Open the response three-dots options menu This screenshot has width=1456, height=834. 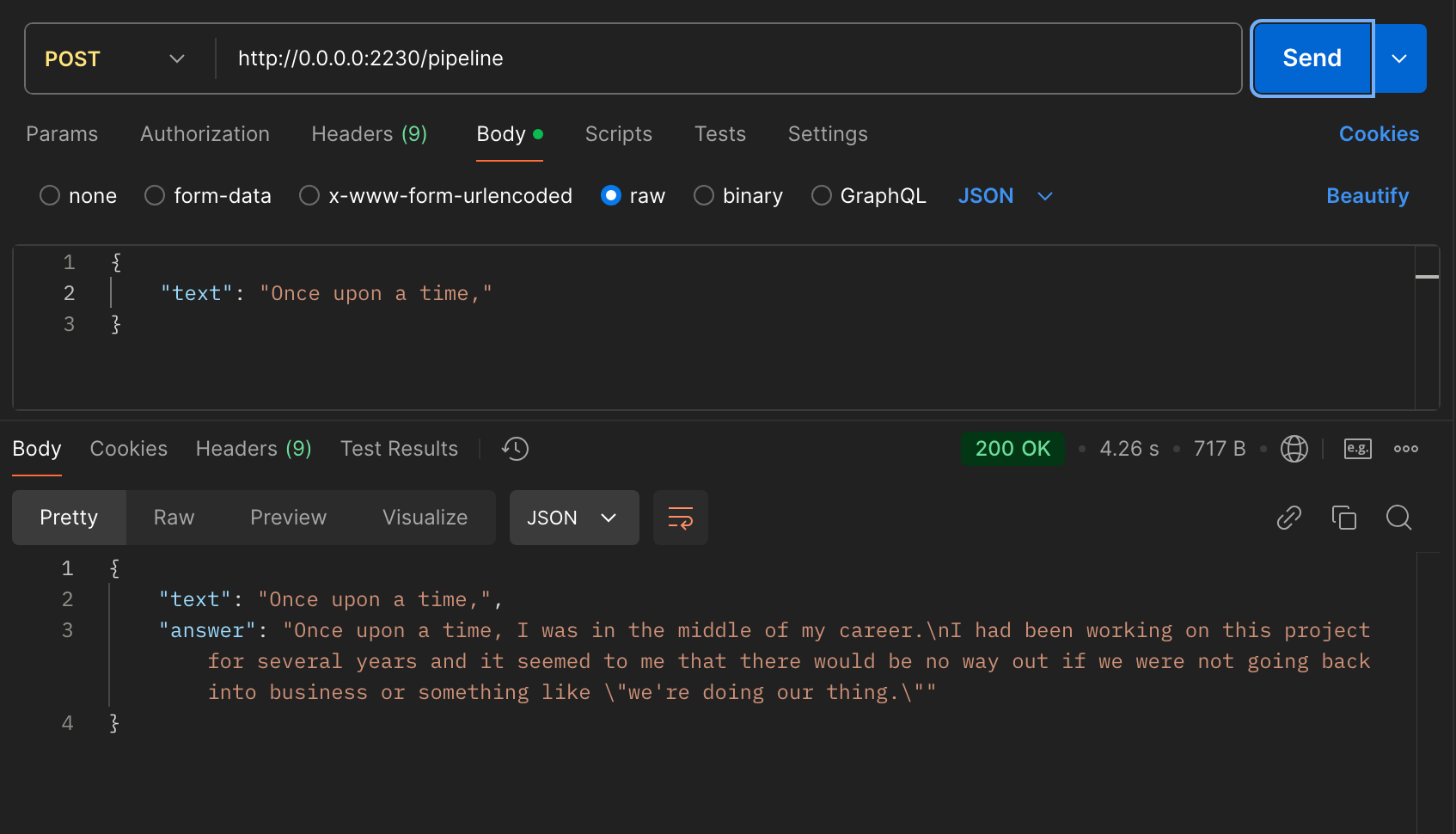[x=1406, y=449]
